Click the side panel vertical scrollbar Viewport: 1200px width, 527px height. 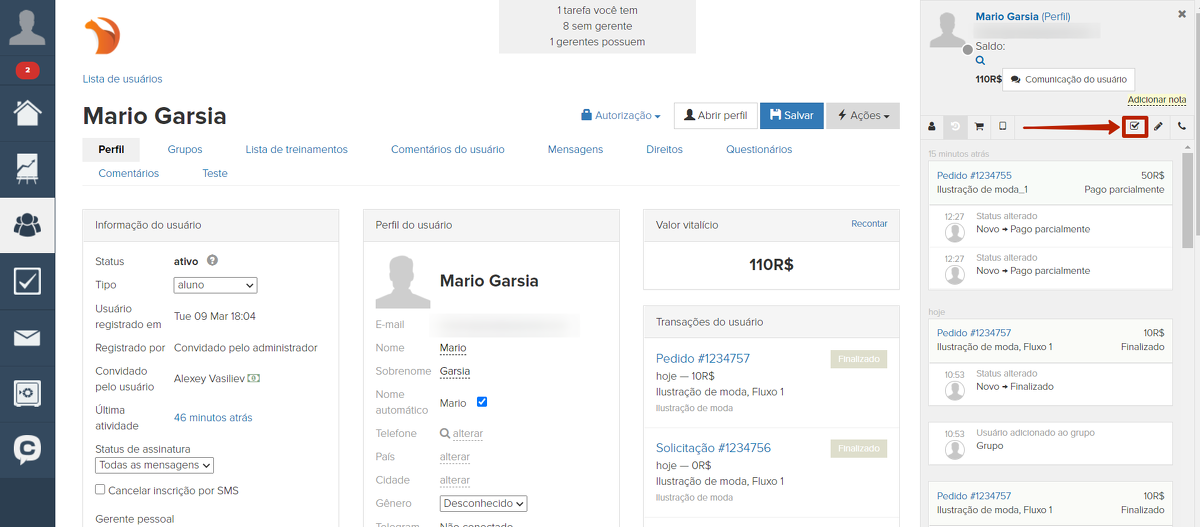[1187, 200]
